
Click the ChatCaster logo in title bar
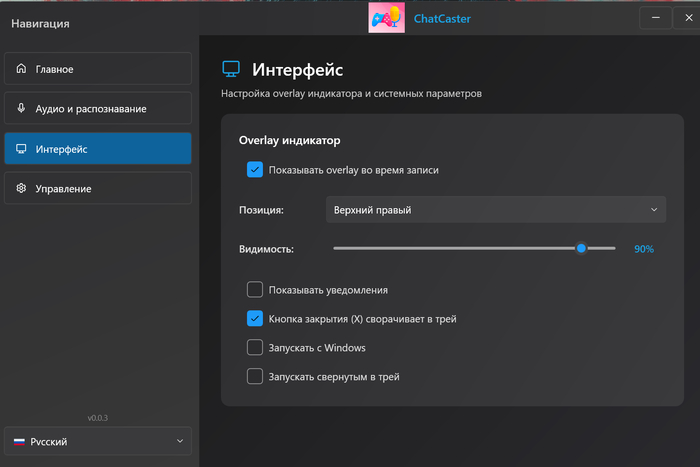pyautogui.click(x=386, y=18)
